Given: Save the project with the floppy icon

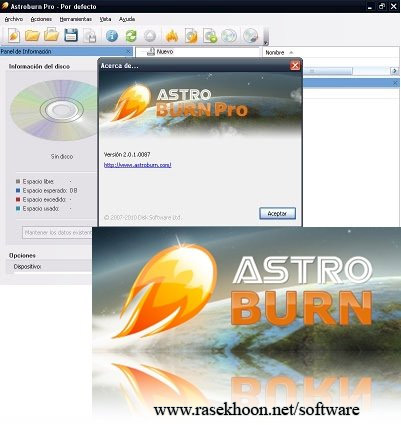Looking at the screenshot, I should click(71, 35).
